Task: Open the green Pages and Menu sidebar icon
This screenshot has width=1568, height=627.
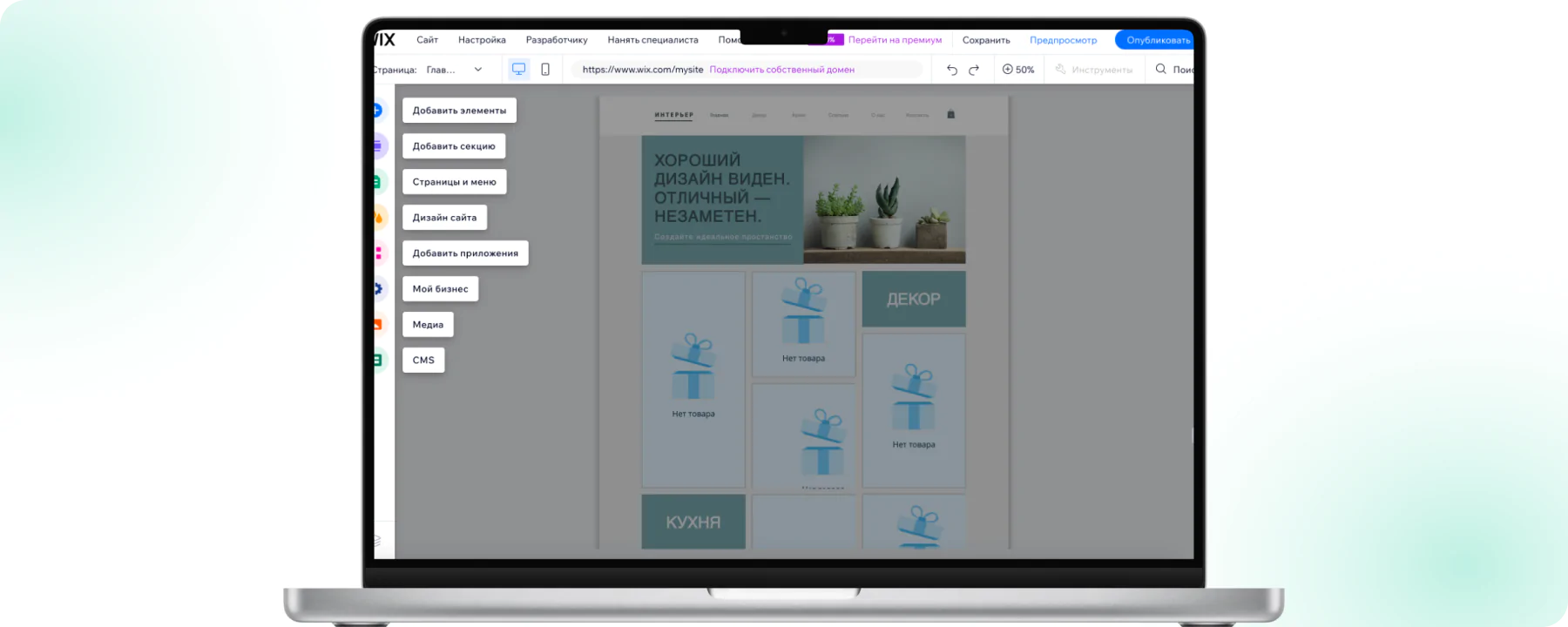Action: [x=377, y=182]
